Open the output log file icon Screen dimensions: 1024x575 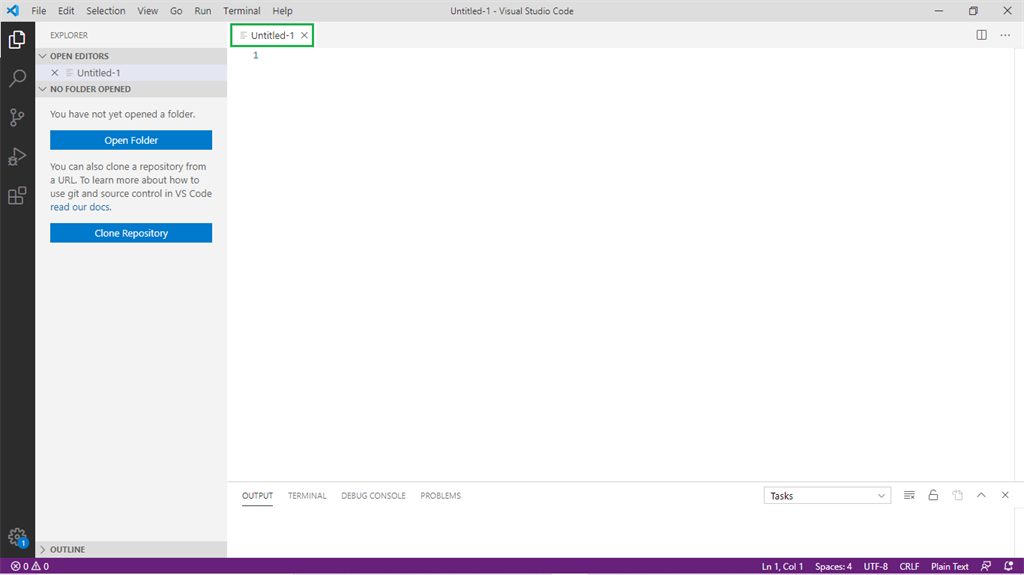[x=957, y=495]
